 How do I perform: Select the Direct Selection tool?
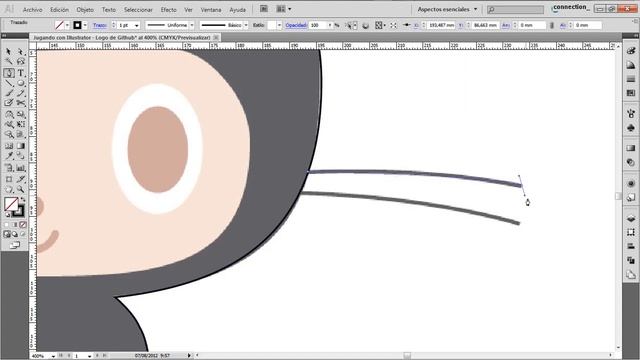(x=20, y=52)
